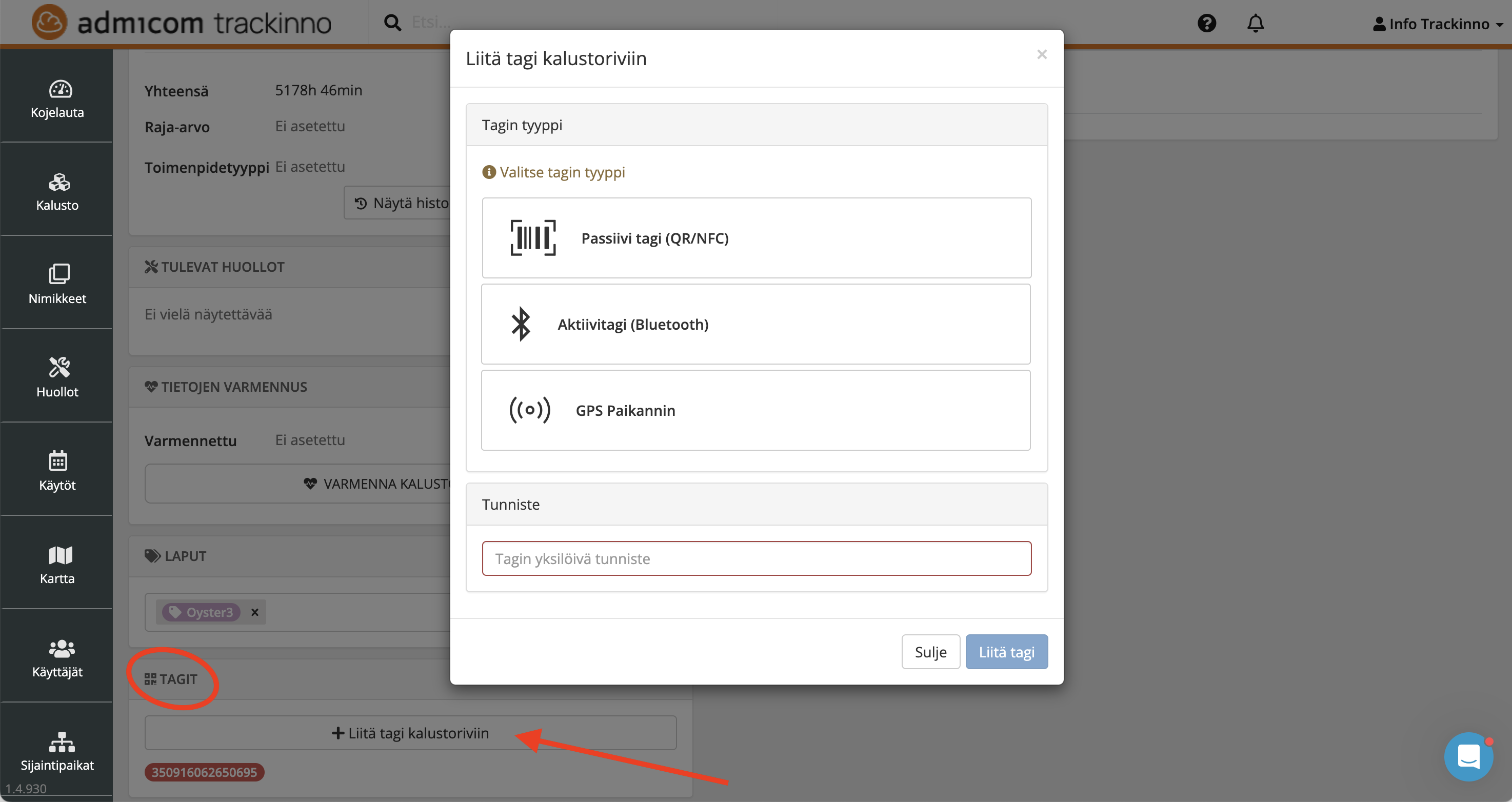Open the Huollot maintenance section
Screen dimensions: 1512x802
(x=57, y=378)
